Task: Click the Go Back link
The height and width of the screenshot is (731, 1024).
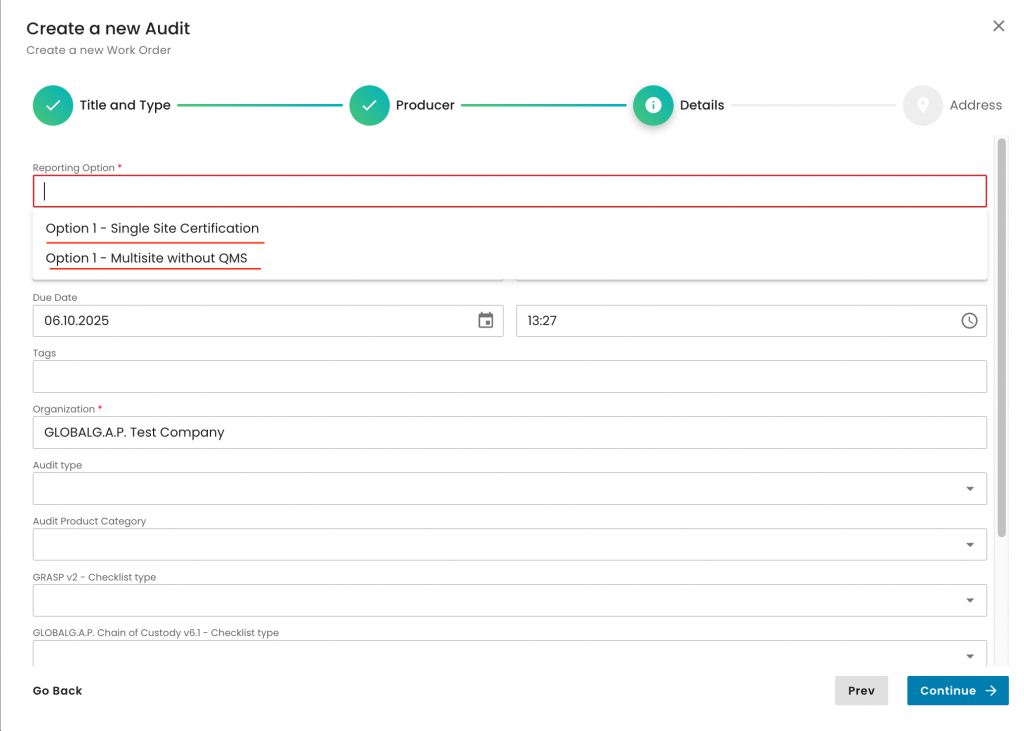Action: [x=58, y=691]
